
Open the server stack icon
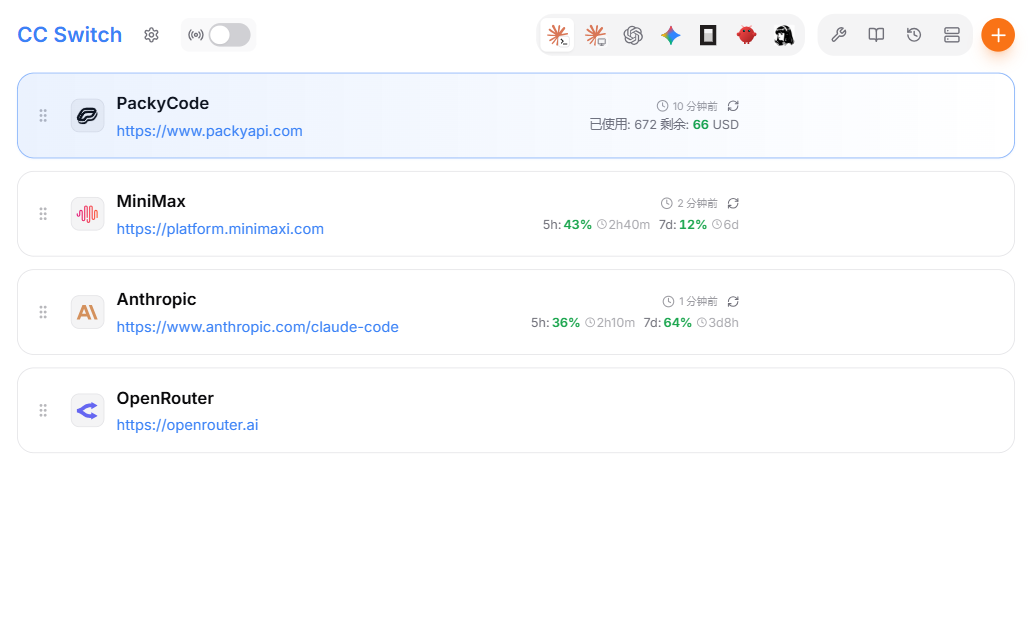coord(952,35)
